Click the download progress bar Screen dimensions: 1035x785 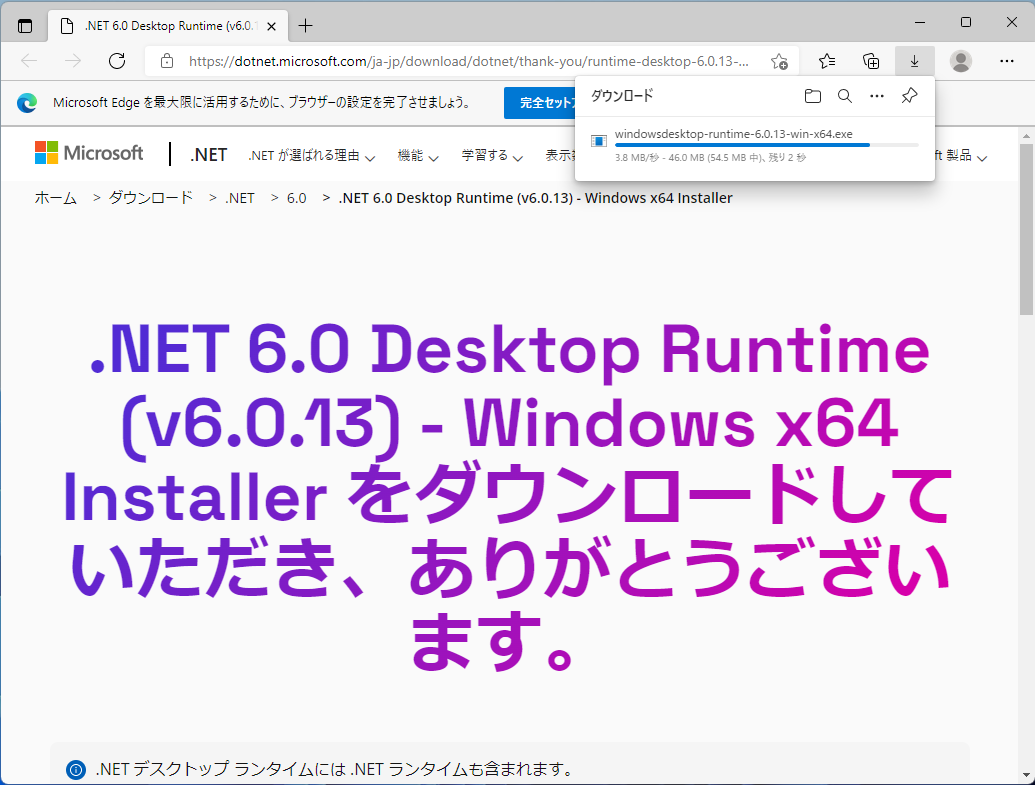pos(766,145)
